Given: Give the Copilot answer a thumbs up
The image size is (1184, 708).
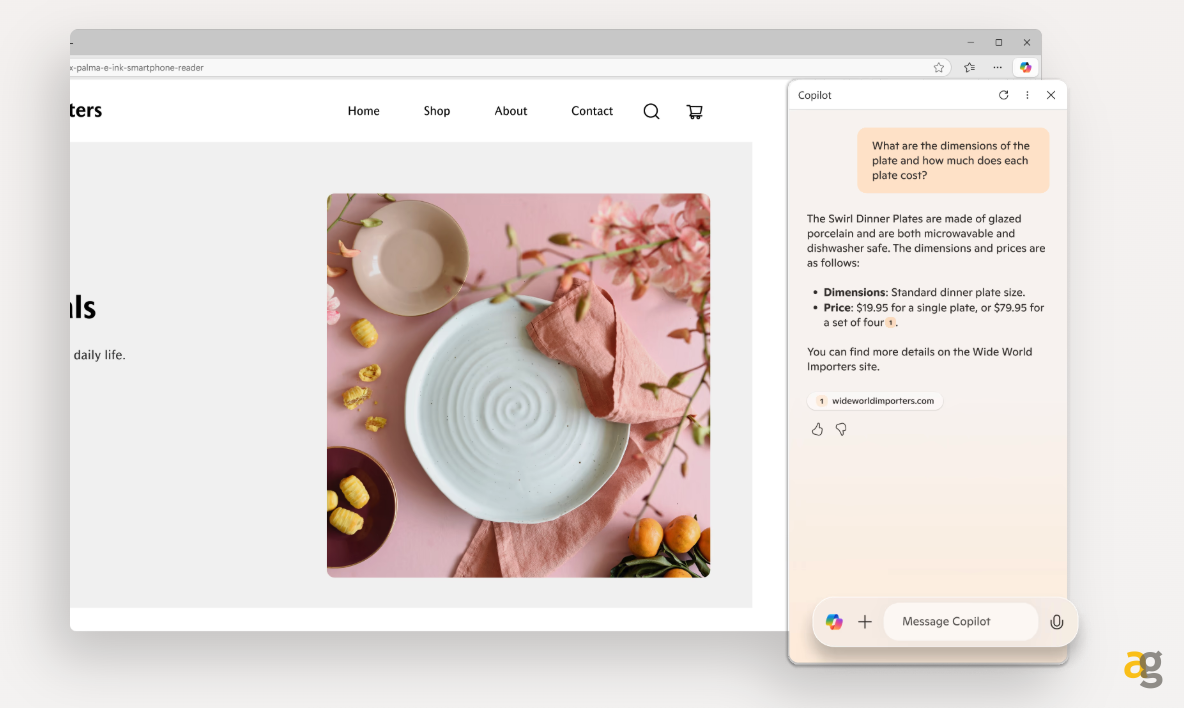Looking at the screenshot, I should [817, 429].
